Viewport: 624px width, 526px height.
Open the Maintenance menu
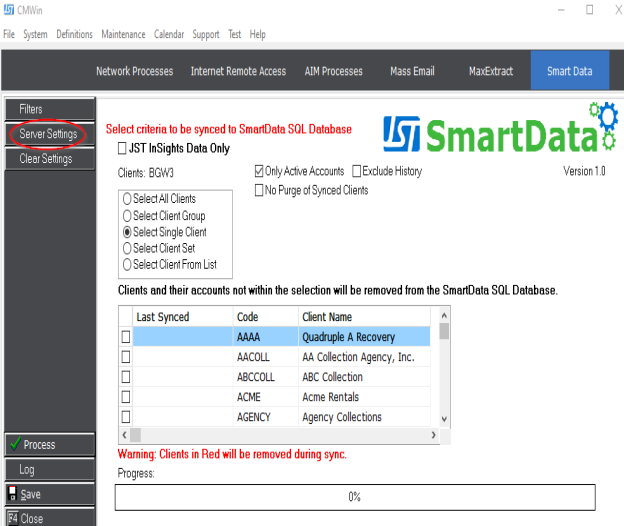tap(123, 34)
